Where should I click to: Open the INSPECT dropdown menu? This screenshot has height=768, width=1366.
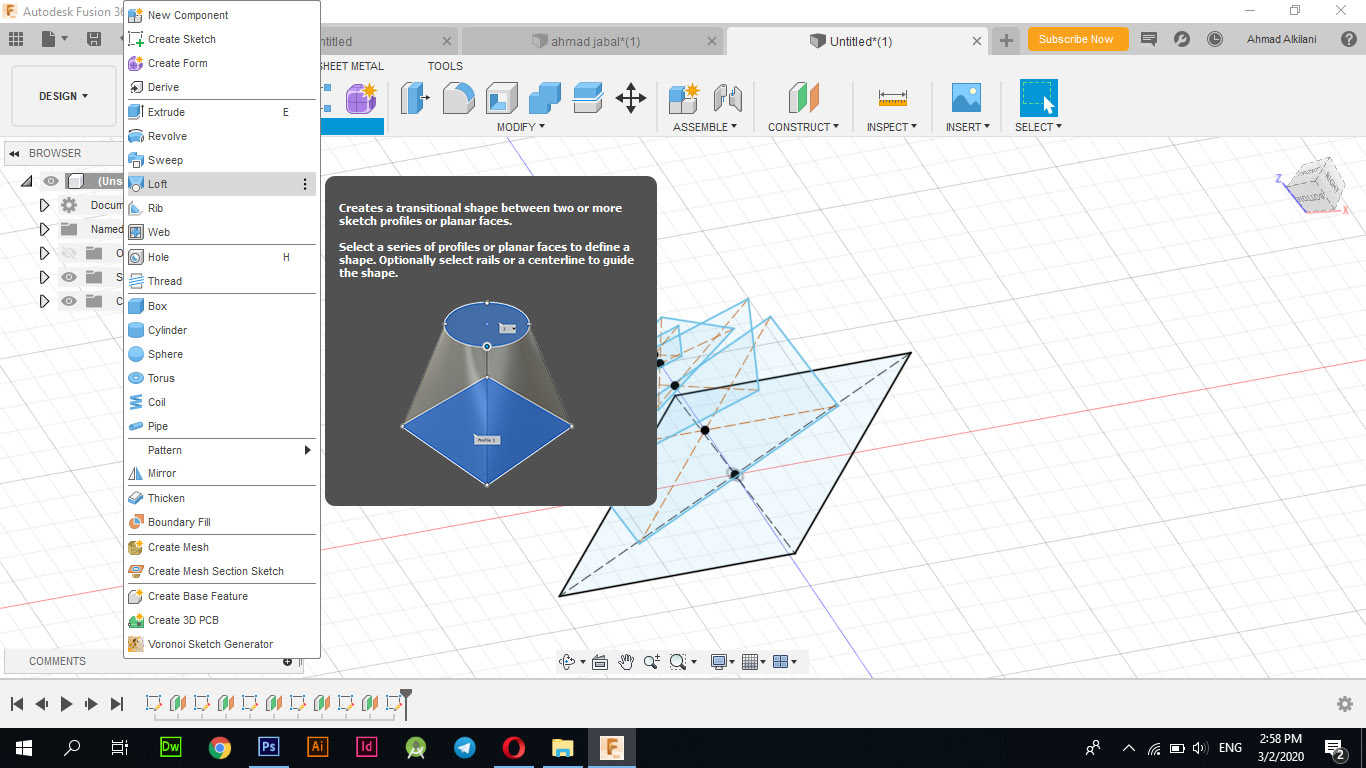892,127
